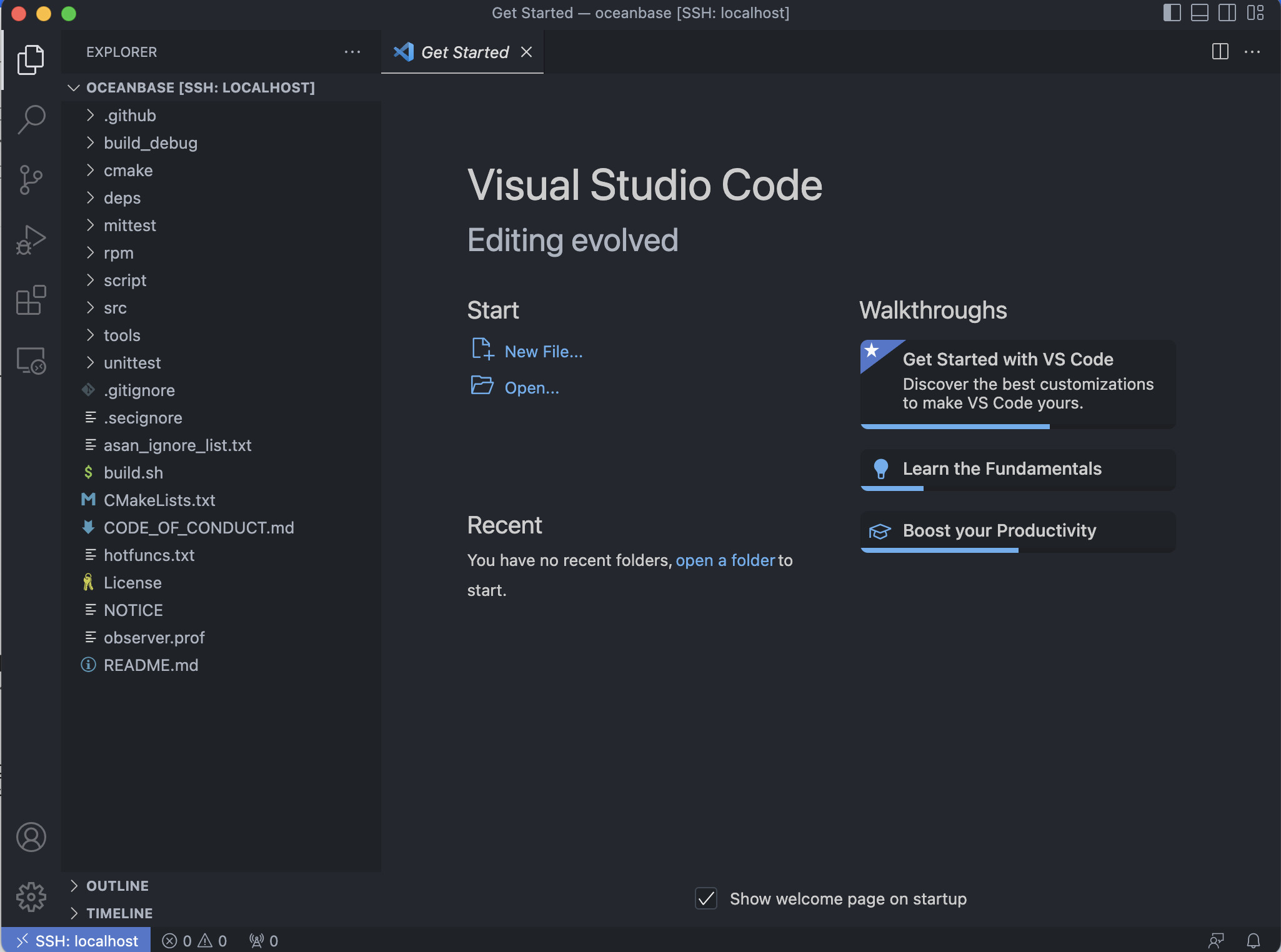The image size is (1281, 952).
Task: Select the Get Started editor tab
Action: tap(462, 52)
